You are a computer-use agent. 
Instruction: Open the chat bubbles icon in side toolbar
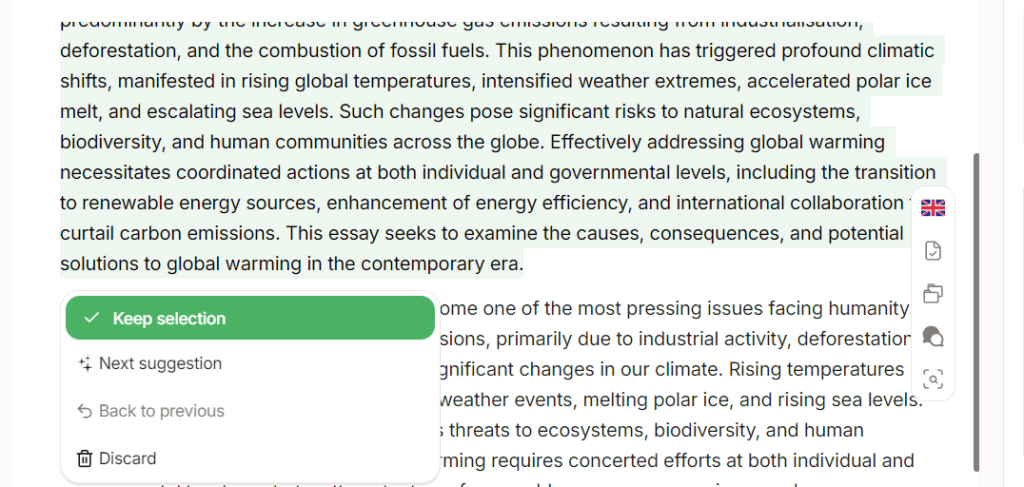(x=933, y=337)
